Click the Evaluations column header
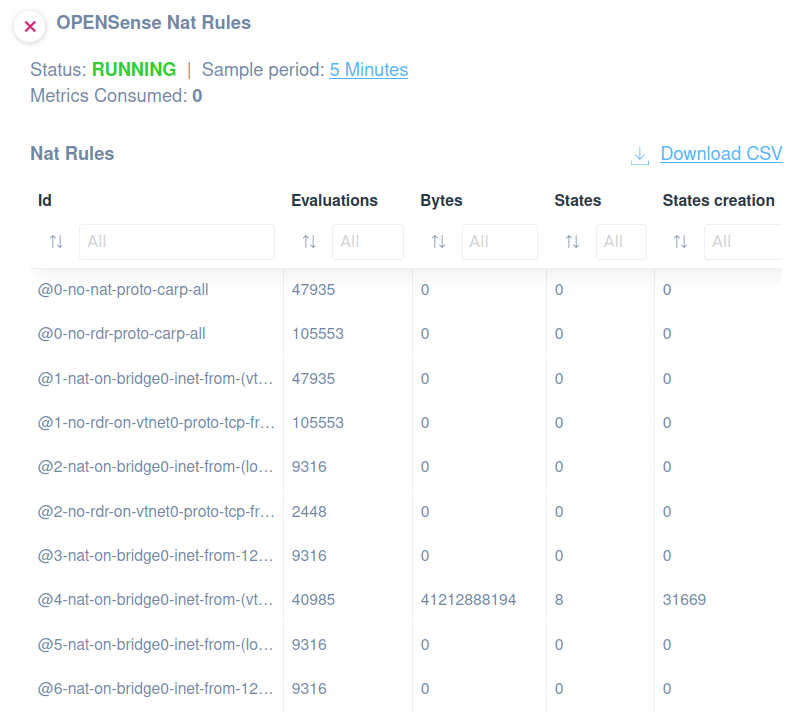The image size is (803, 718). coord(334,200)
